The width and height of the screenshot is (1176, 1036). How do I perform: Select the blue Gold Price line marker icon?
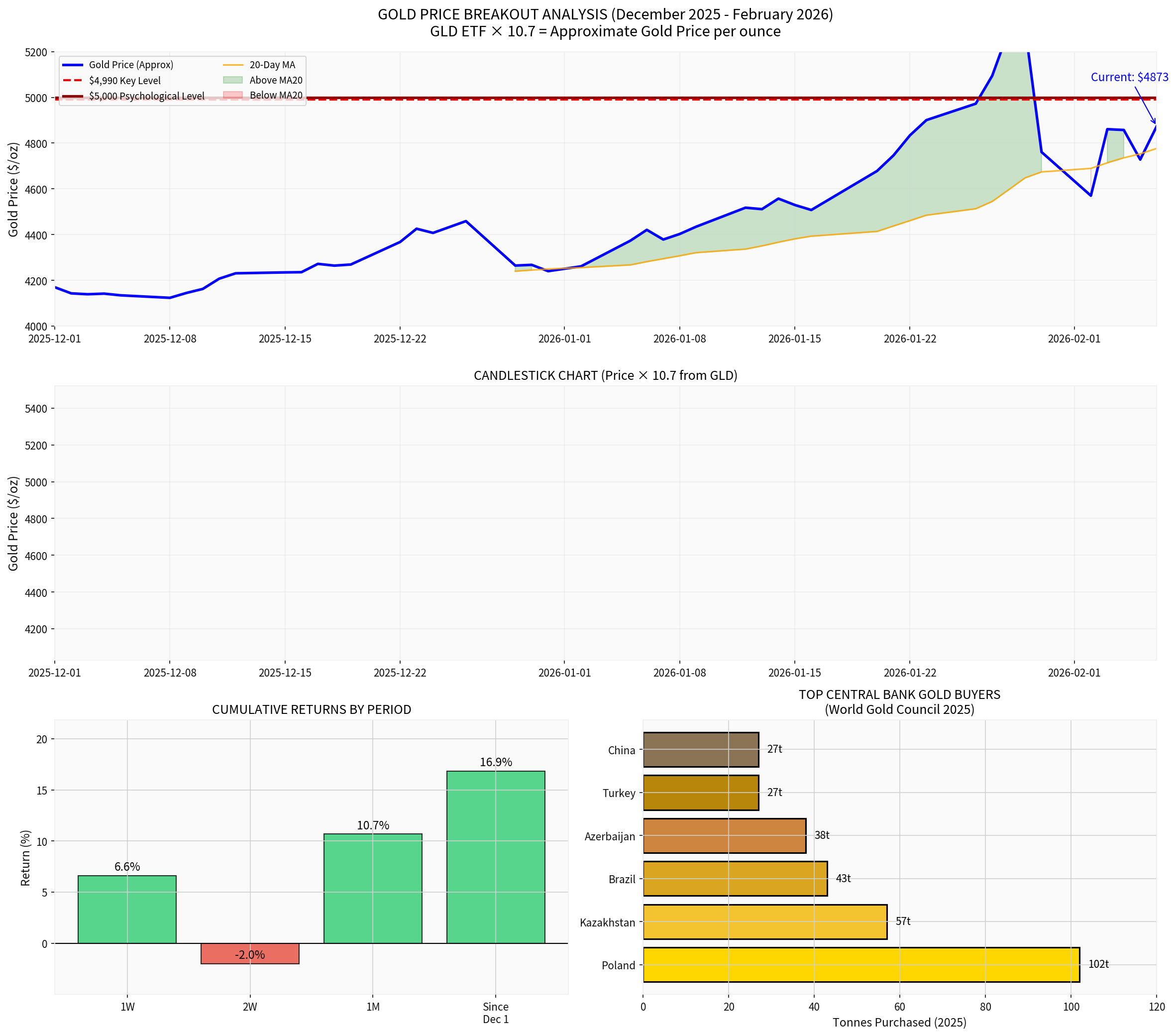click(72, 64)
